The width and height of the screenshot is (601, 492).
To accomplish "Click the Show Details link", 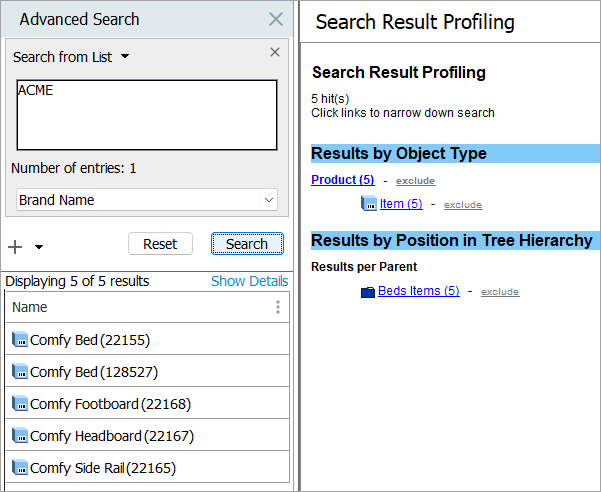I will click(x=249, y=281).
